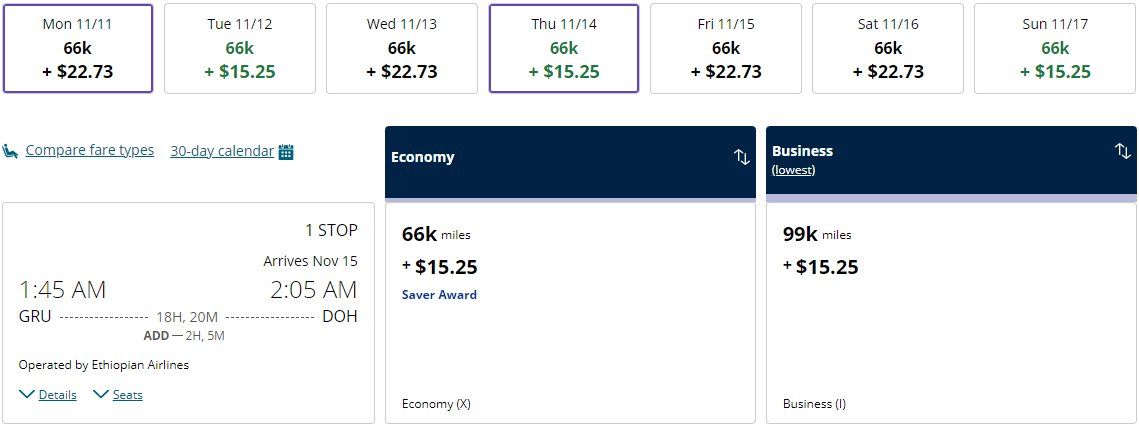Select the 66k miles Economy Saver Award fare
Image resolution: width=1139 pixels, height=426 pixels.
(570, 313)
